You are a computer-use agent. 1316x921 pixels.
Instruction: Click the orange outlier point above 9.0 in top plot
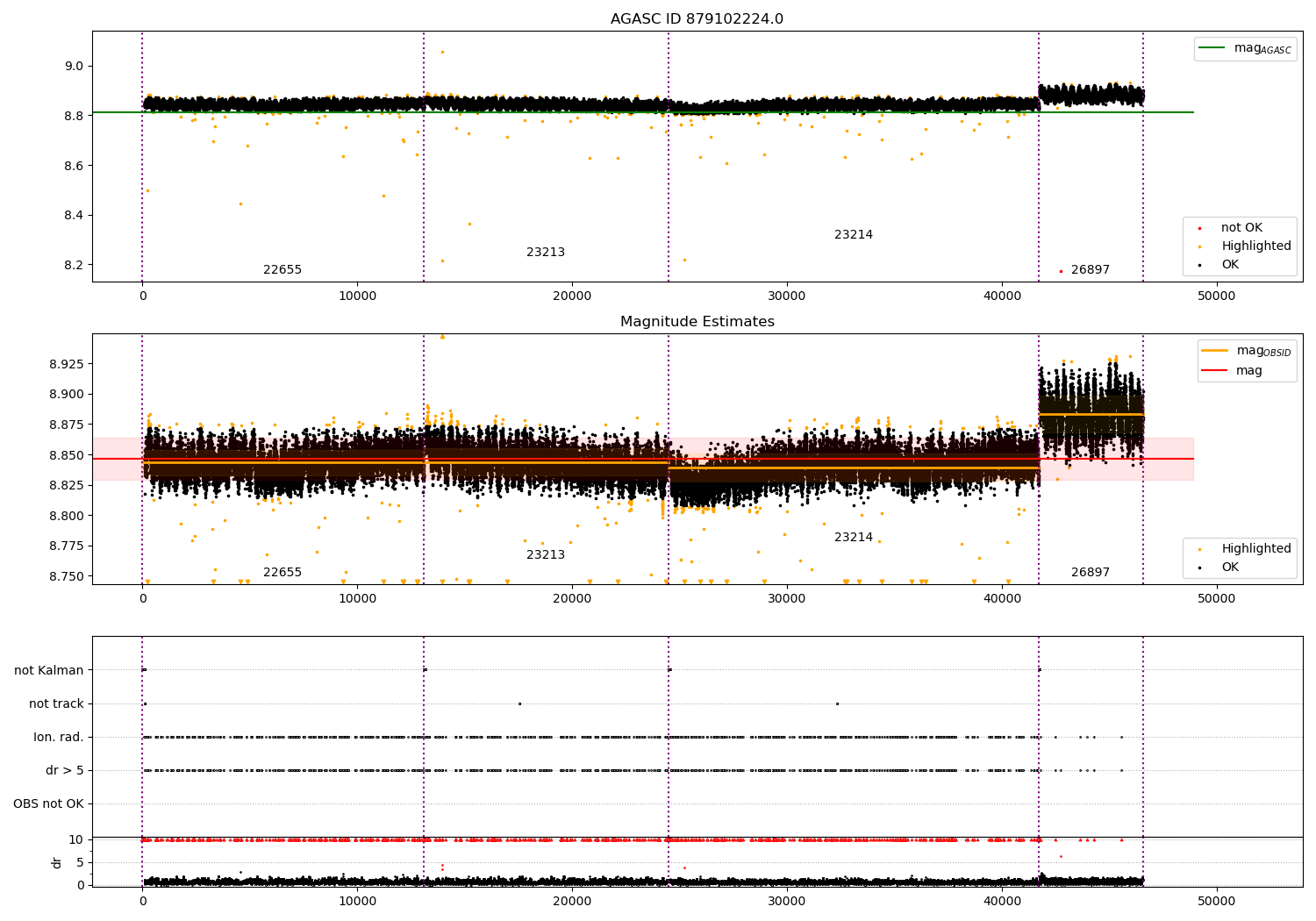pos(442,52)
